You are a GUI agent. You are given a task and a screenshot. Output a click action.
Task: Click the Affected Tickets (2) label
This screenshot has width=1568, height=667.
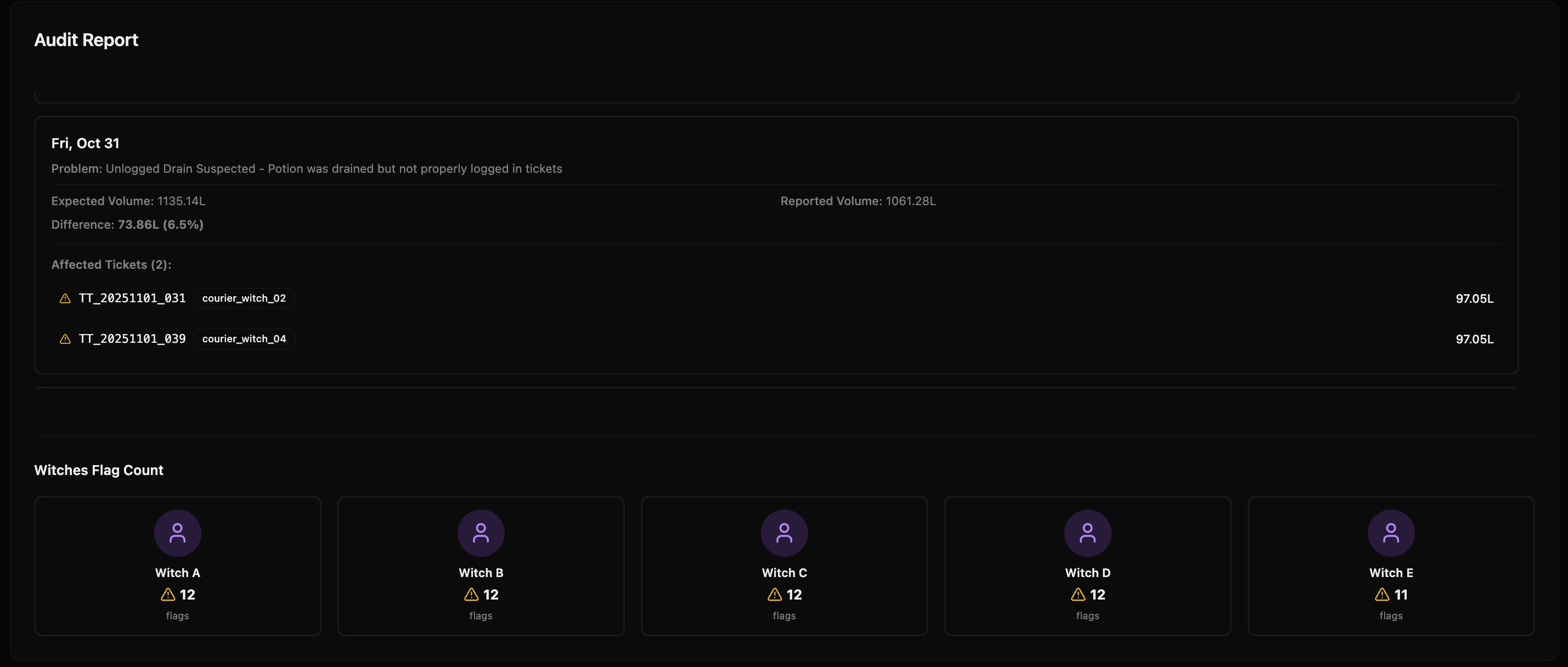point(111,265)
